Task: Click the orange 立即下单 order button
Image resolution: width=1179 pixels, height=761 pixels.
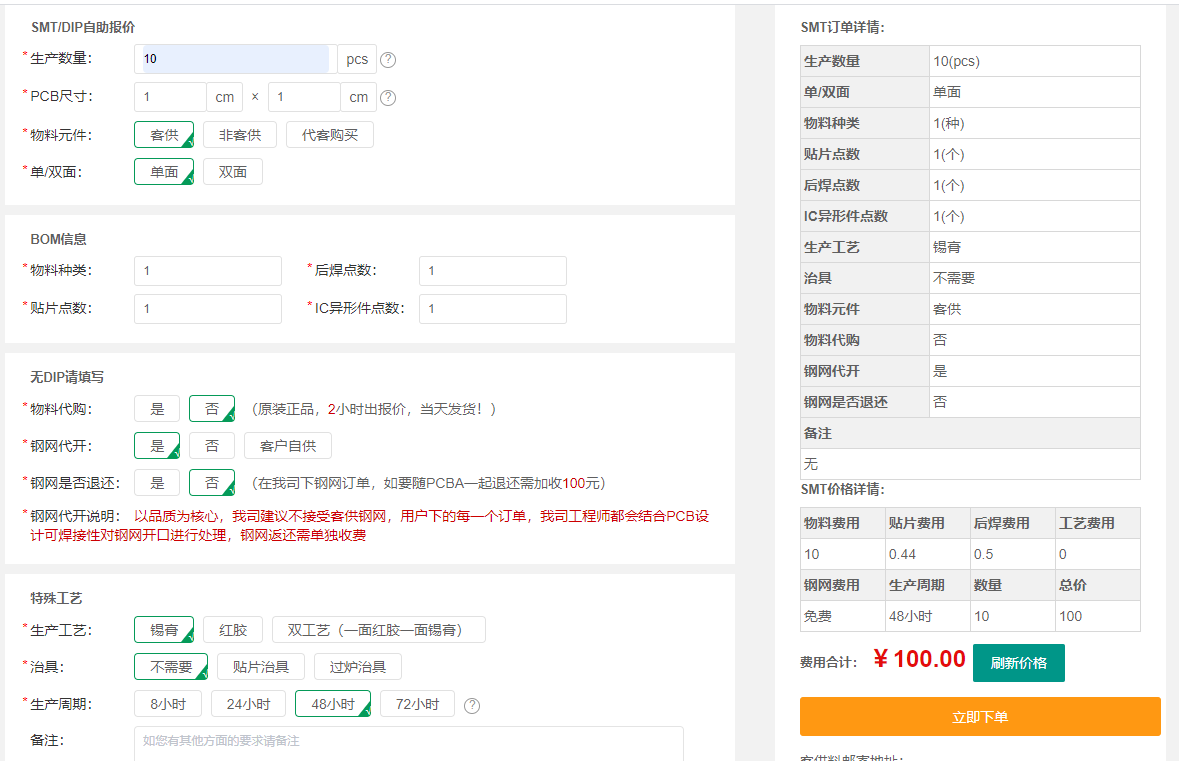Action: (x=979, y=716)
